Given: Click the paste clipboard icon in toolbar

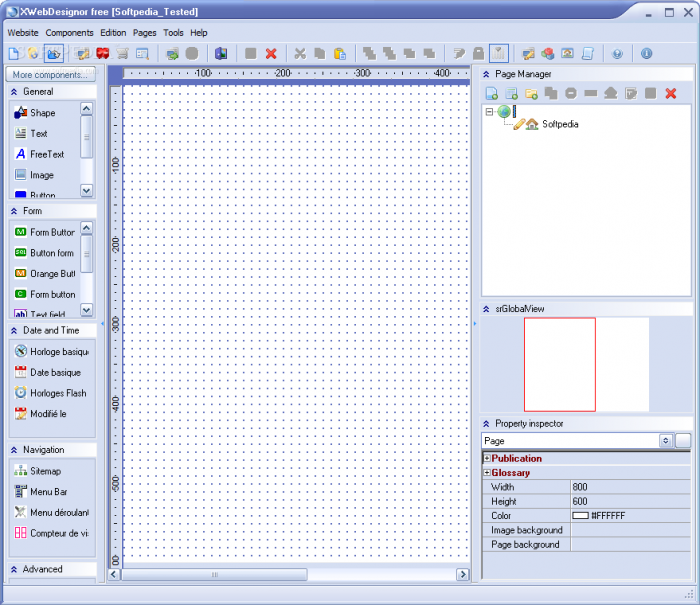Looking at the screenshot, I should point(340,53).
